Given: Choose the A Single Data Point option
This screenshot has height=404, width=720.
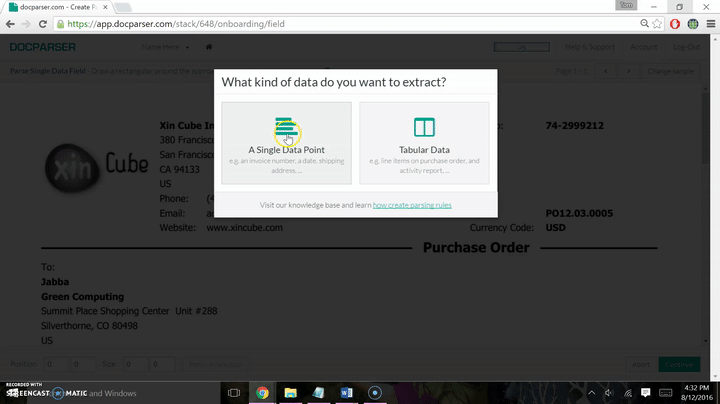Looking at the screenshot, I should (x=286, y=142).
